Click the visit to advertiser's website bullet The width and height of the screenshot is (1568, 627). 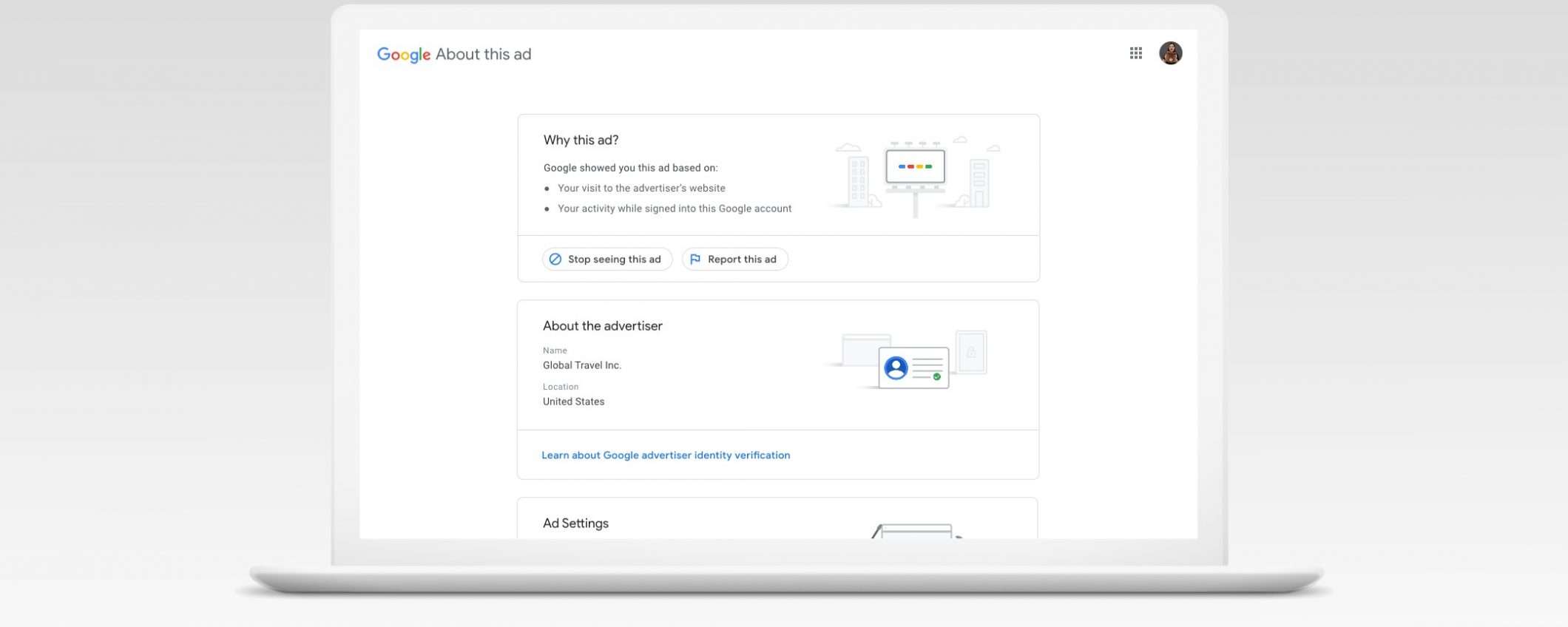coord(641,189)
